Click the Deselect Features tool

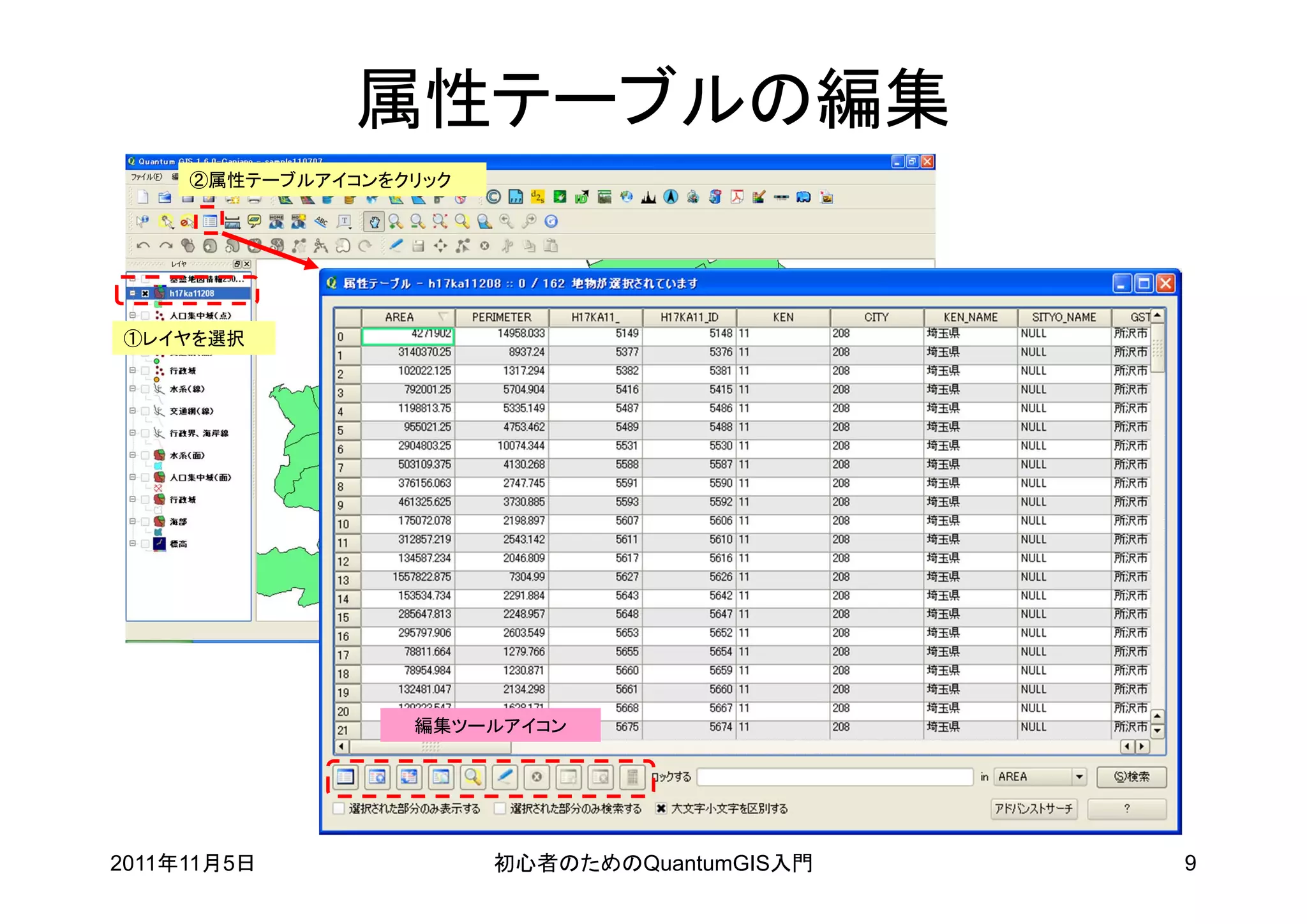(187, 221)
